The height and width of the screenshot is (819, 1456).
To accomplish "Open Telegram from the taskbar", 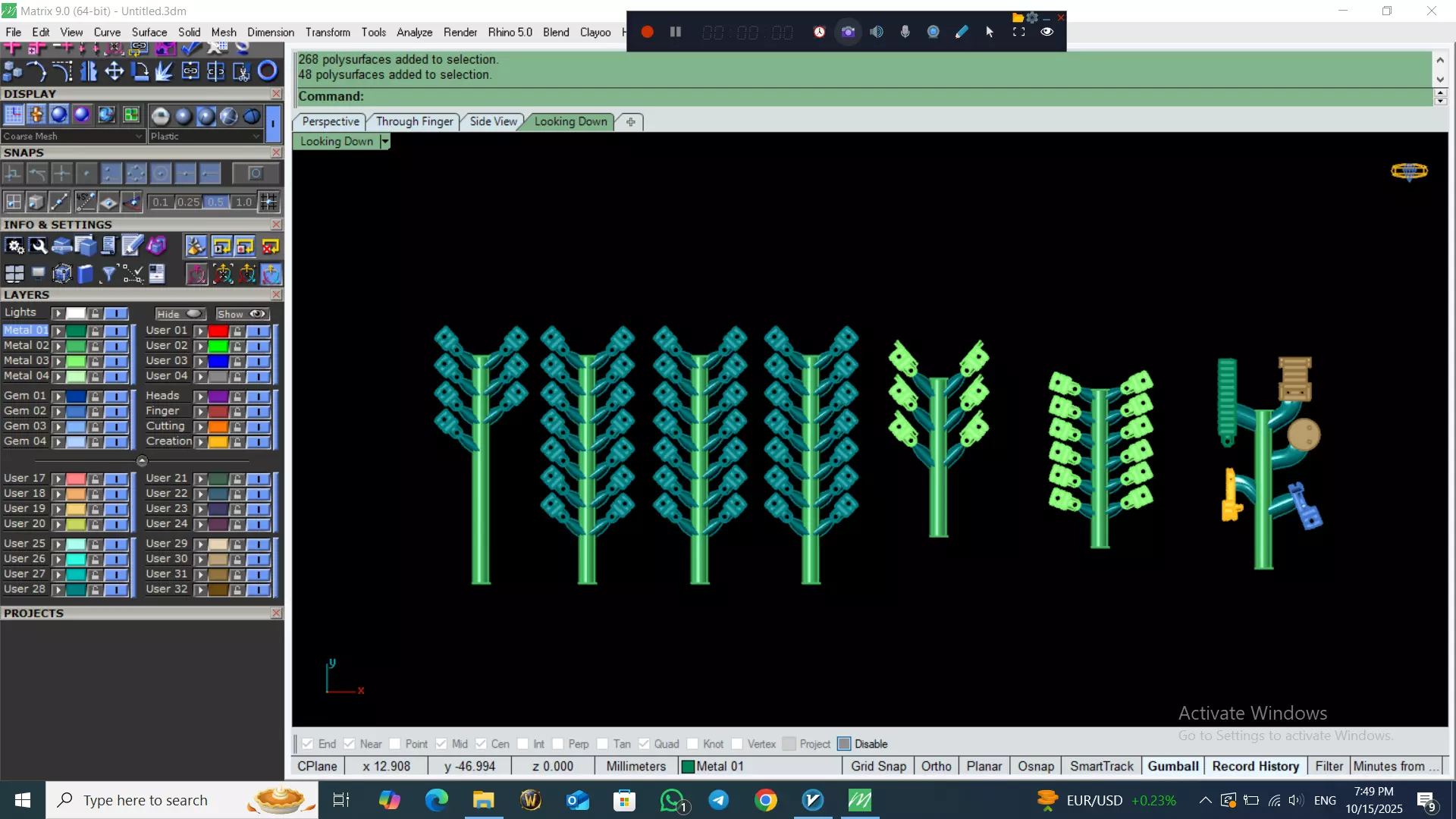I will [719, 800].
